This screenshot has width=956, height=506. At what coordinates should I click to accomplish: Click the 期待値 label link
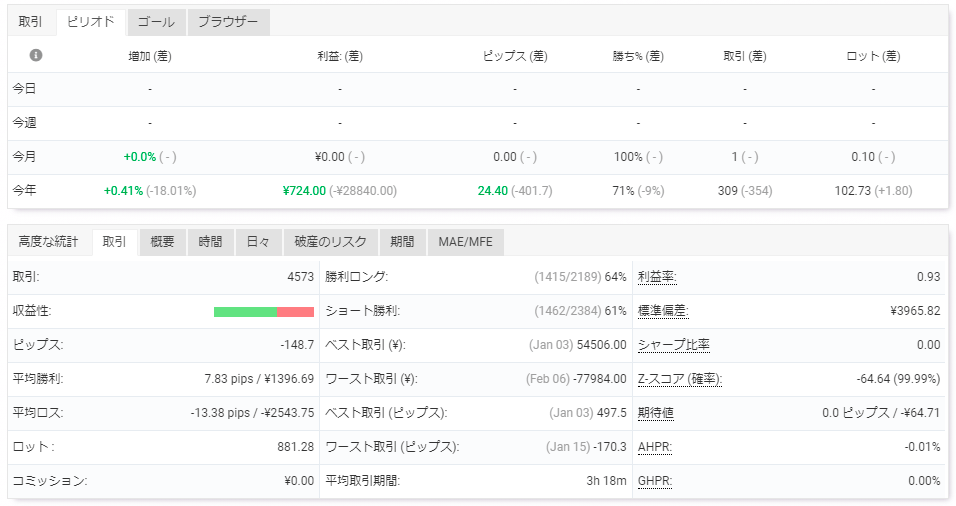point(656,413)
